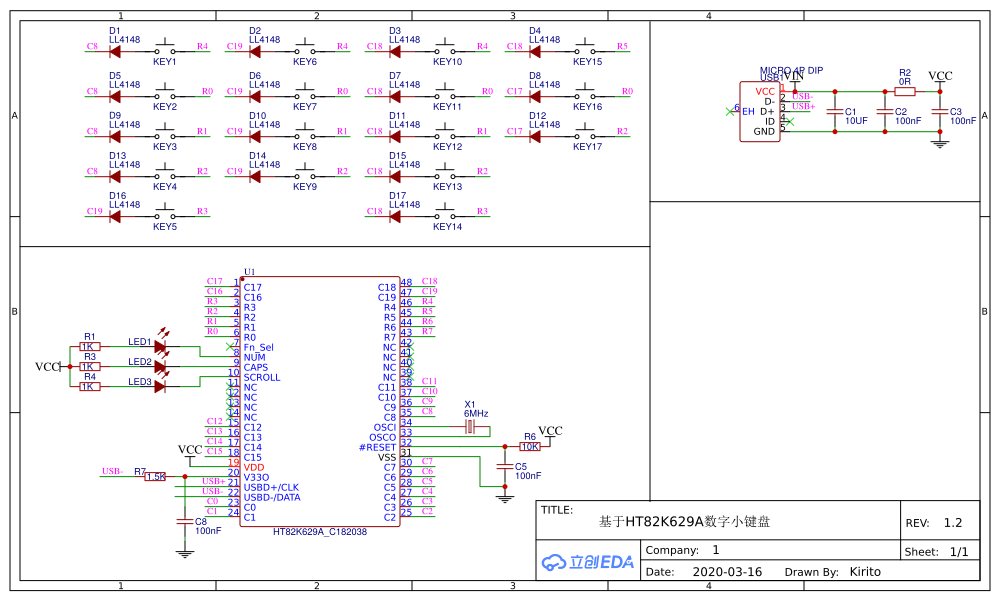
Task: Click the U1 designator label
Action: (249, 272)
